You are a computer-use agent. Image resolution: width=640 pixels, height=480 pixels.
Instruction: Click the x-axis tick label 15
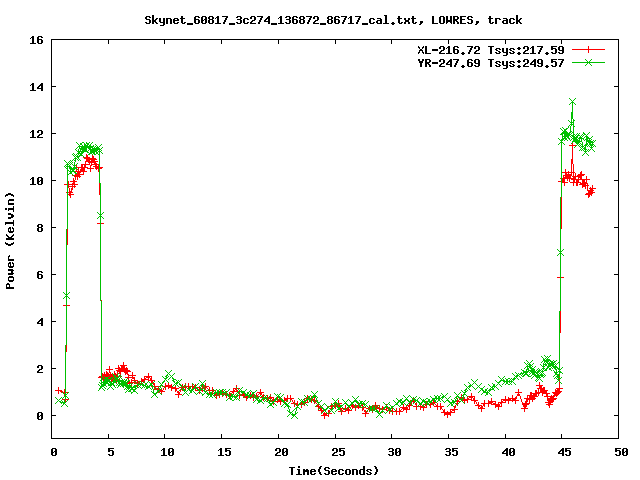click(224, 452)
